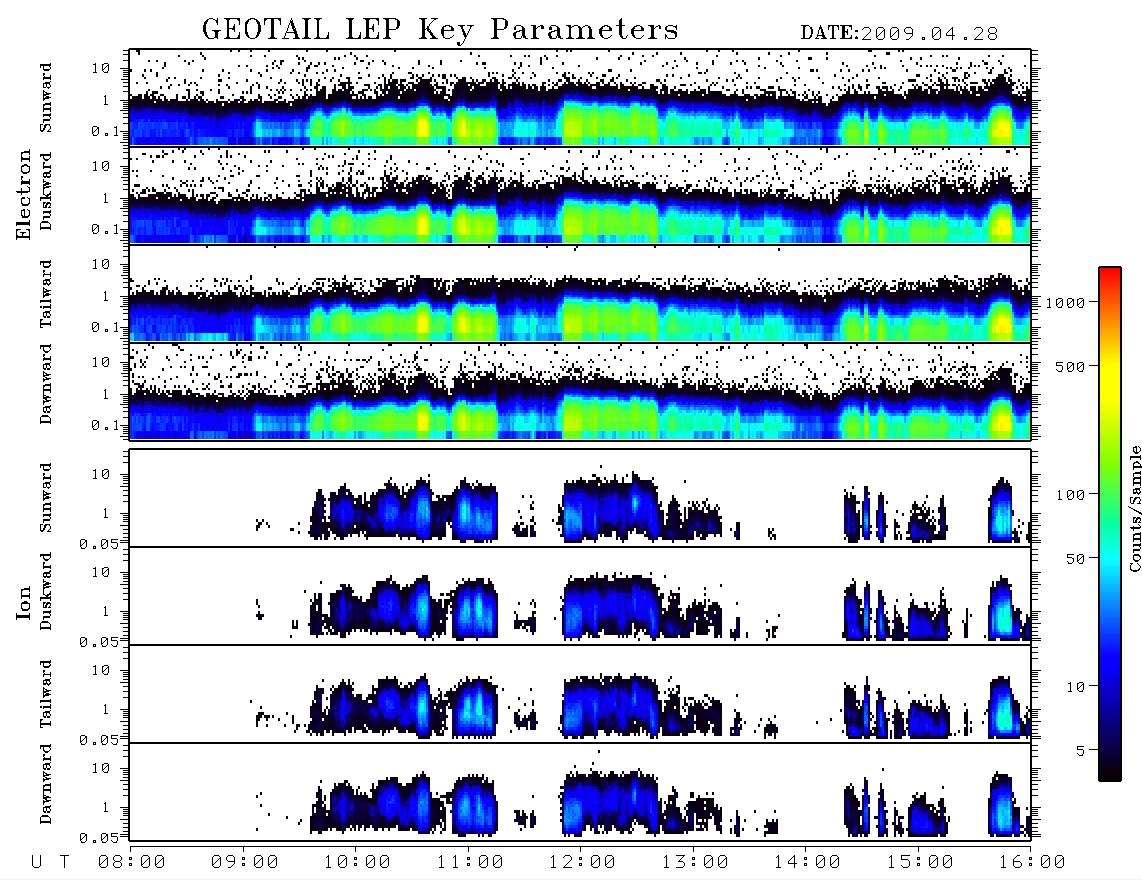Click the 50 colorbar tick value
This screenshot has height=880, width=1142.
1075,559
